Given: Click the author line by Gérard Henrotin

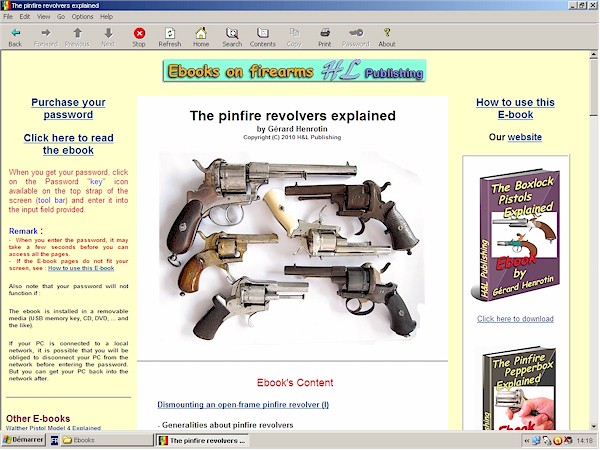Looking at the screenshot, I should (x=292, y=129).
